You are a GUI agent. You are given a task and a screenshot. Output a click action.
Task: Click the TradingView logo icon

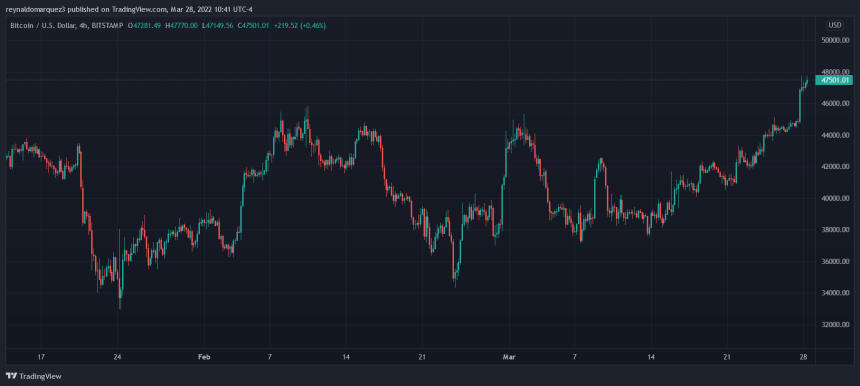(x=10, y=376)
